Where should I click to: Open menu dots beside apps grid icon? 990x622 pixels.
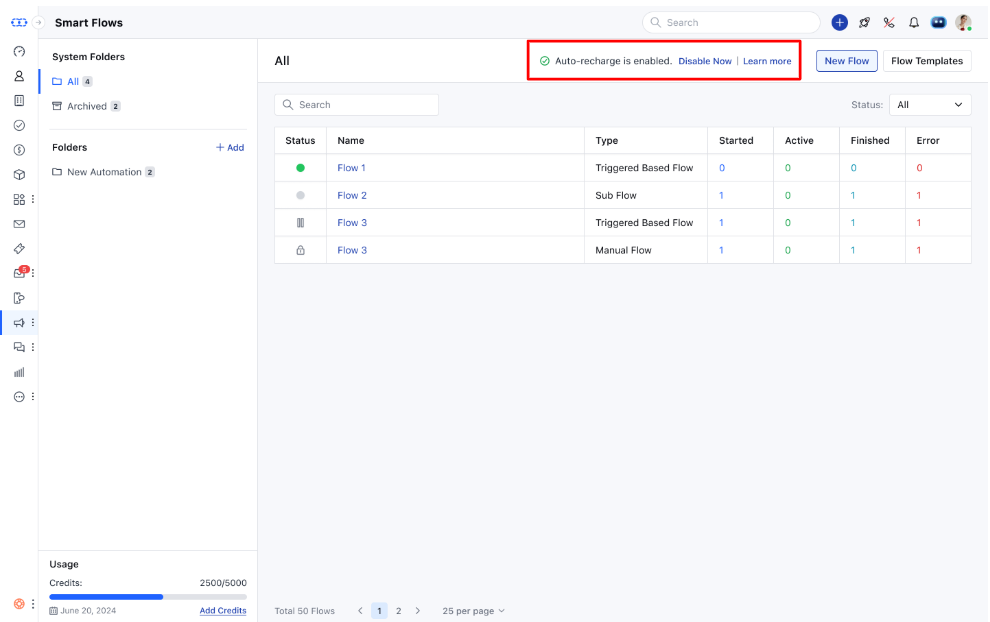coord(33,200)
